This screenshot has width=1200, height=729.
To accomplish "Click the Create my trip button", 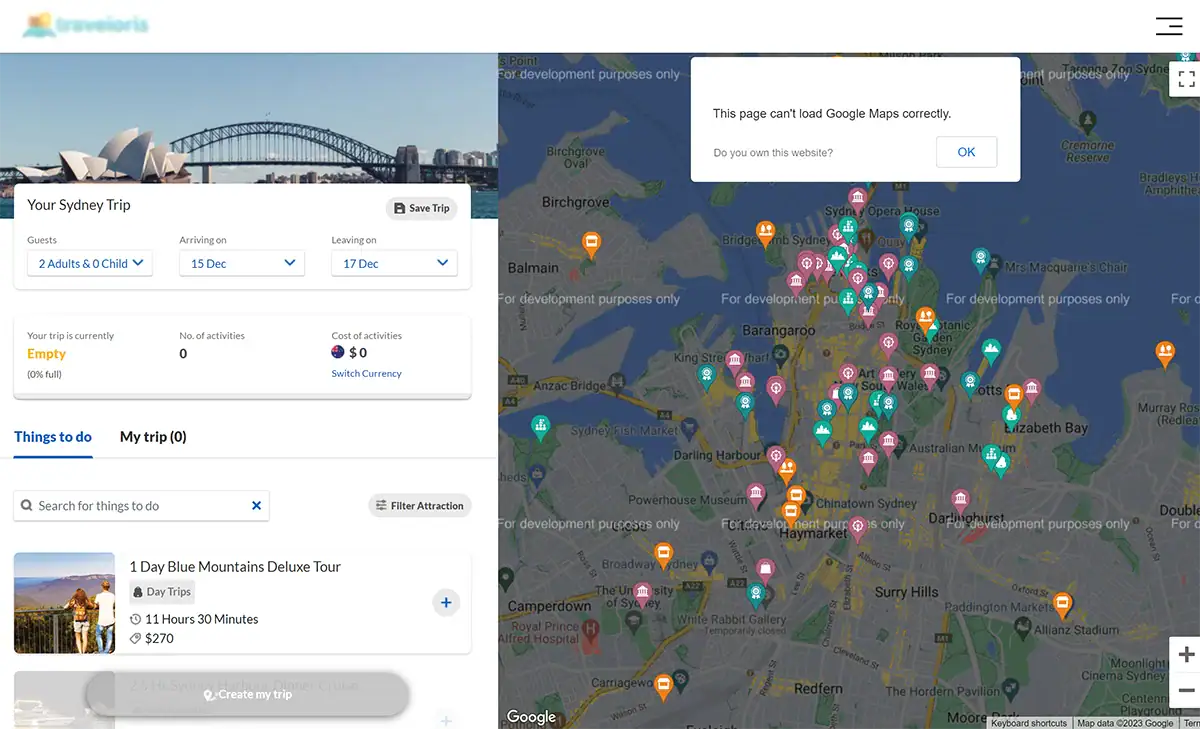I will 247,694.
